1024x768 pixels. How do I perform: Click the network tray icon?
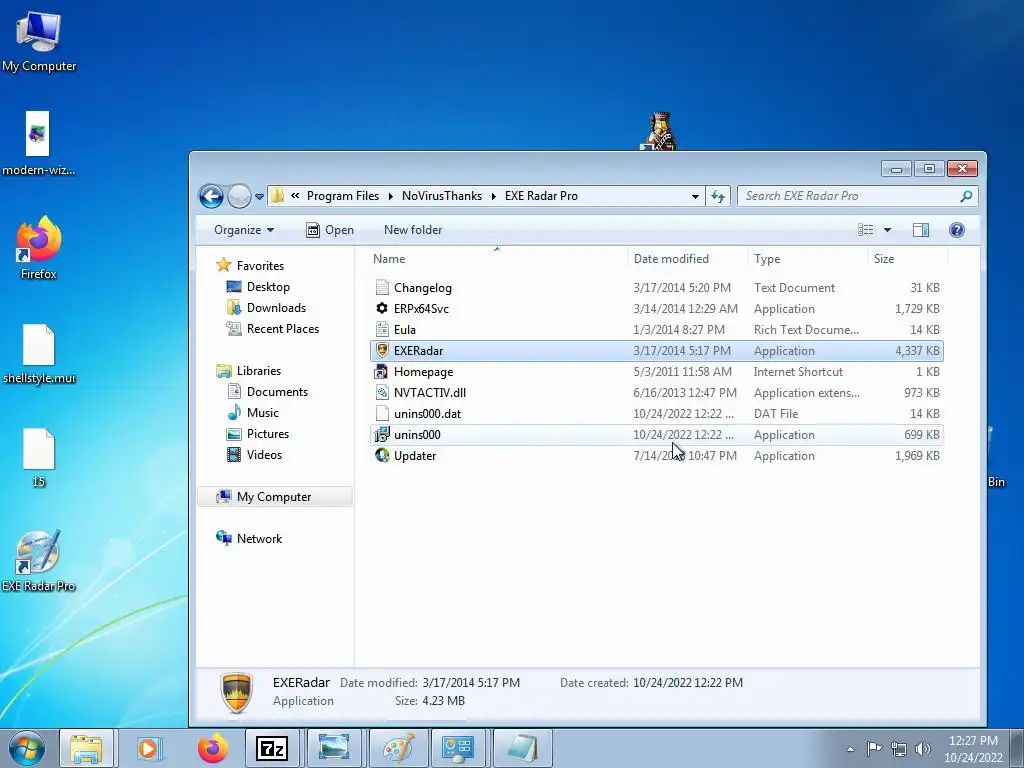click(899, 749)
